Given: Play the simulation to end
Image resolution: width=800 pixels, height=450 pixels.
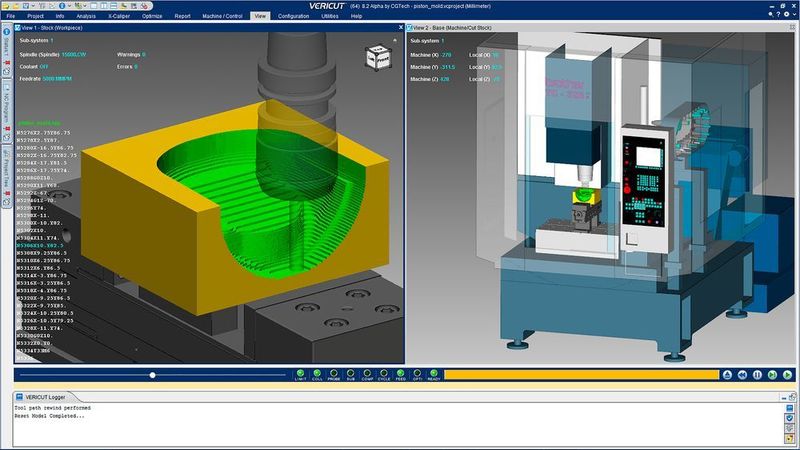Looking at the screenshot, I should coord(787,375).
